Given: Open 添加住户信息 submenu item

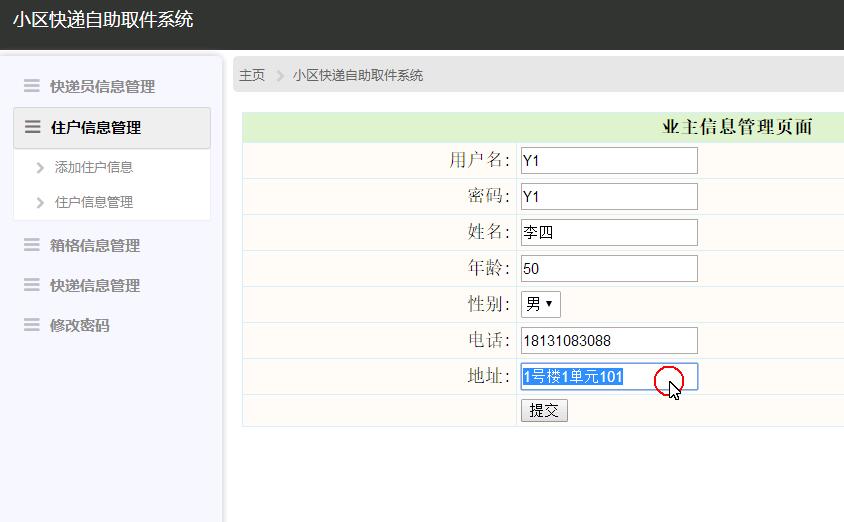Looking at the screenshot, I should click(94, 168).
